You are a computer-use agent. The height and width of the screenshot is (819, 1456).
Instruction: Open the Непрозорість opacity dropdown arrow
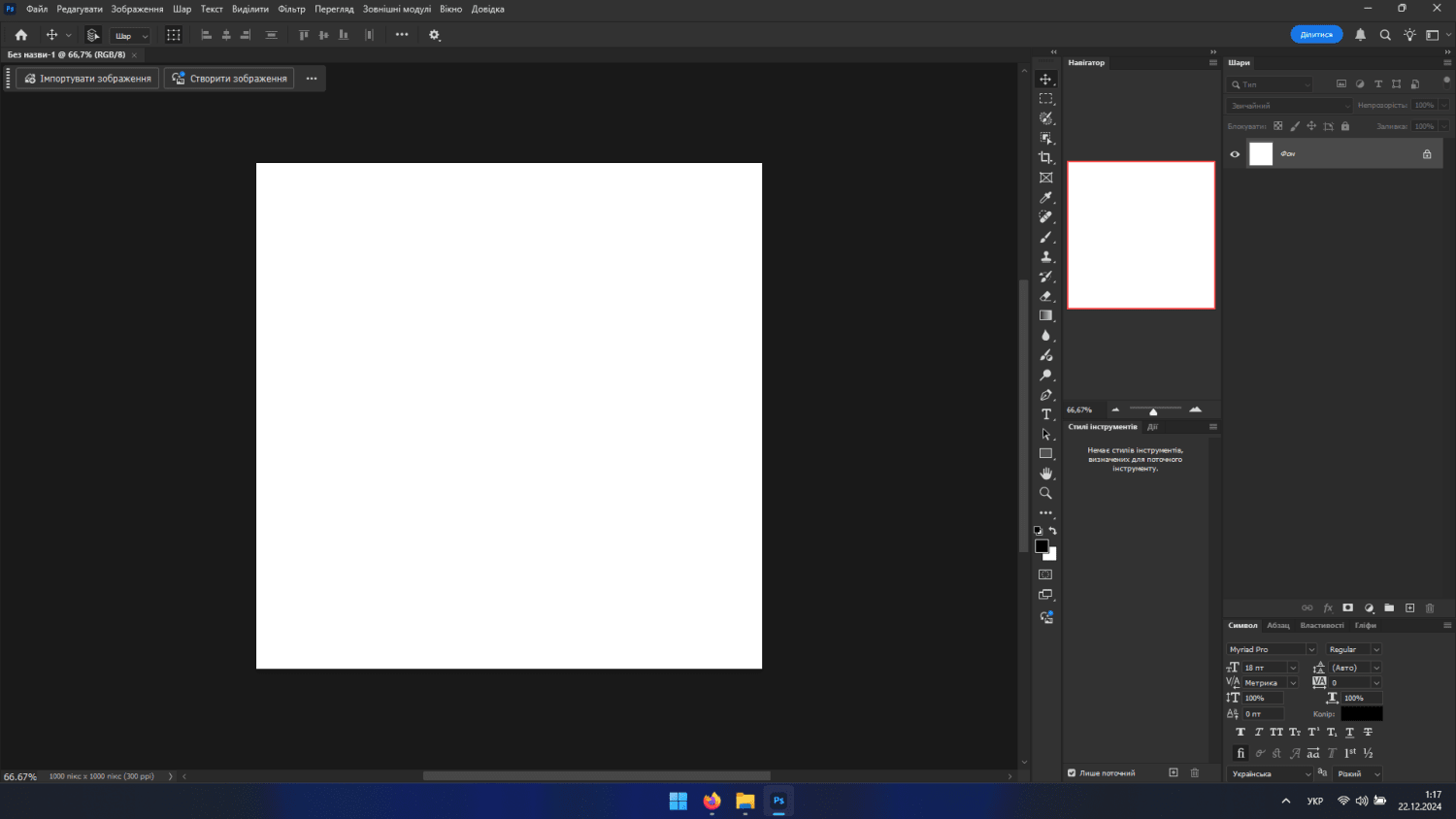coord(1444,106)
